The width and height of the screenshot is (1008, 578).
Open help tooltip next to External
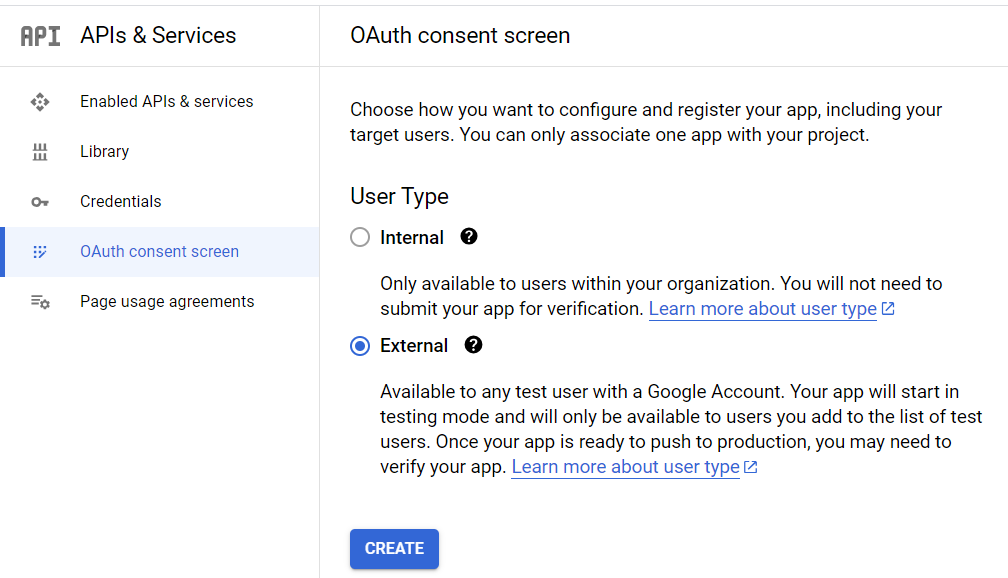[474, 345]
